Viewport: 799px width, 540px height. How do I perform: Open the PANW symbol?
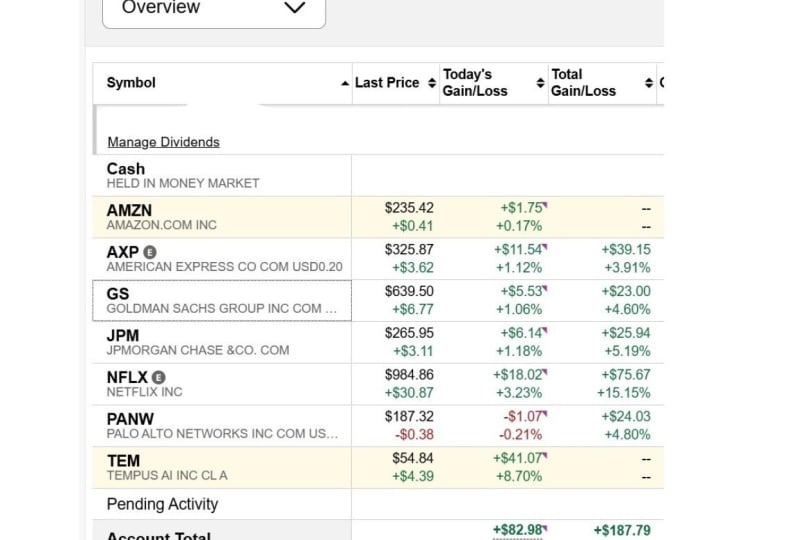130,419
